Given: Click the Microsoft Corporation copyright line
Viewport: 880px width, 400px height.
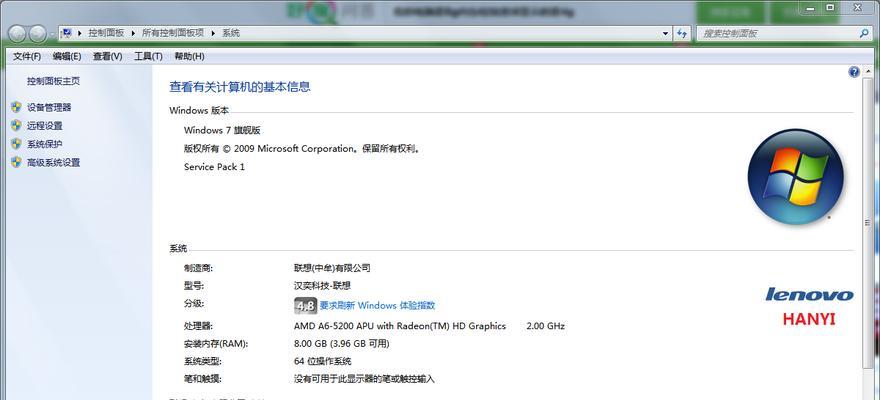Looking at the screenshot, I should 302,149.
